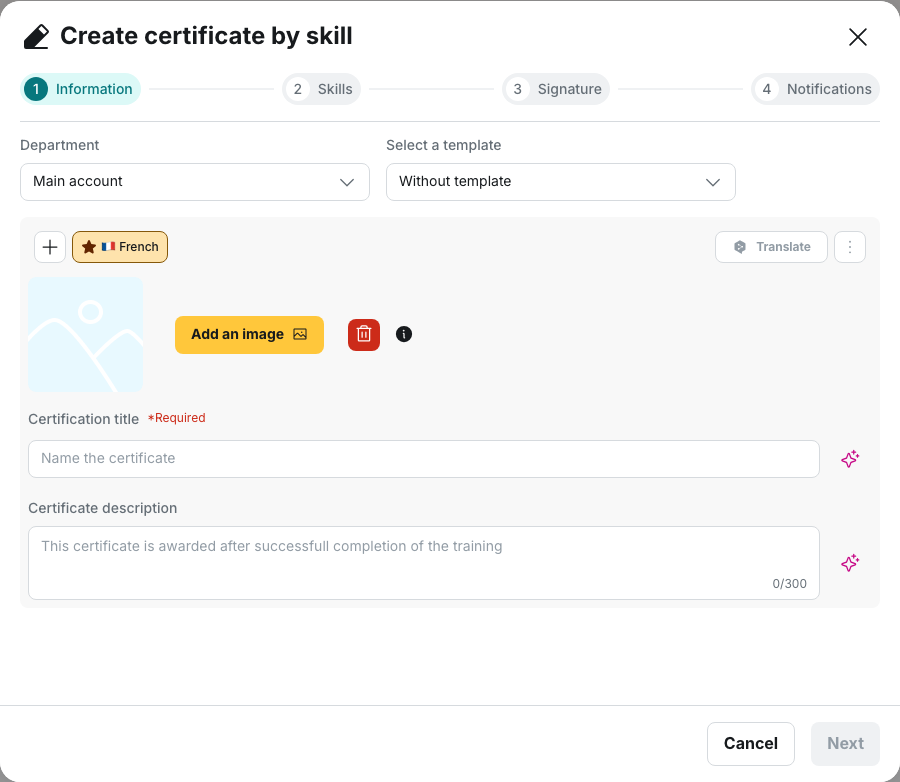Go to the Notifications step

pos(815,89)
